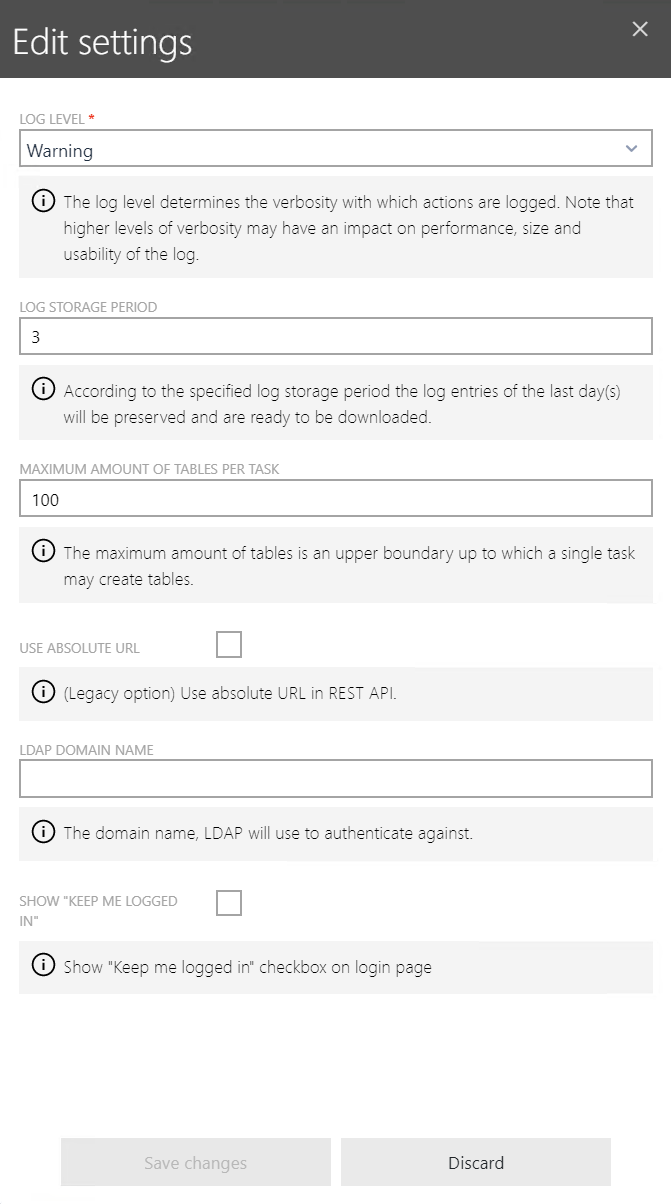This screenshot has height=1204, width=671.
Task: Click the log level info icon
Action: point(42,201)
